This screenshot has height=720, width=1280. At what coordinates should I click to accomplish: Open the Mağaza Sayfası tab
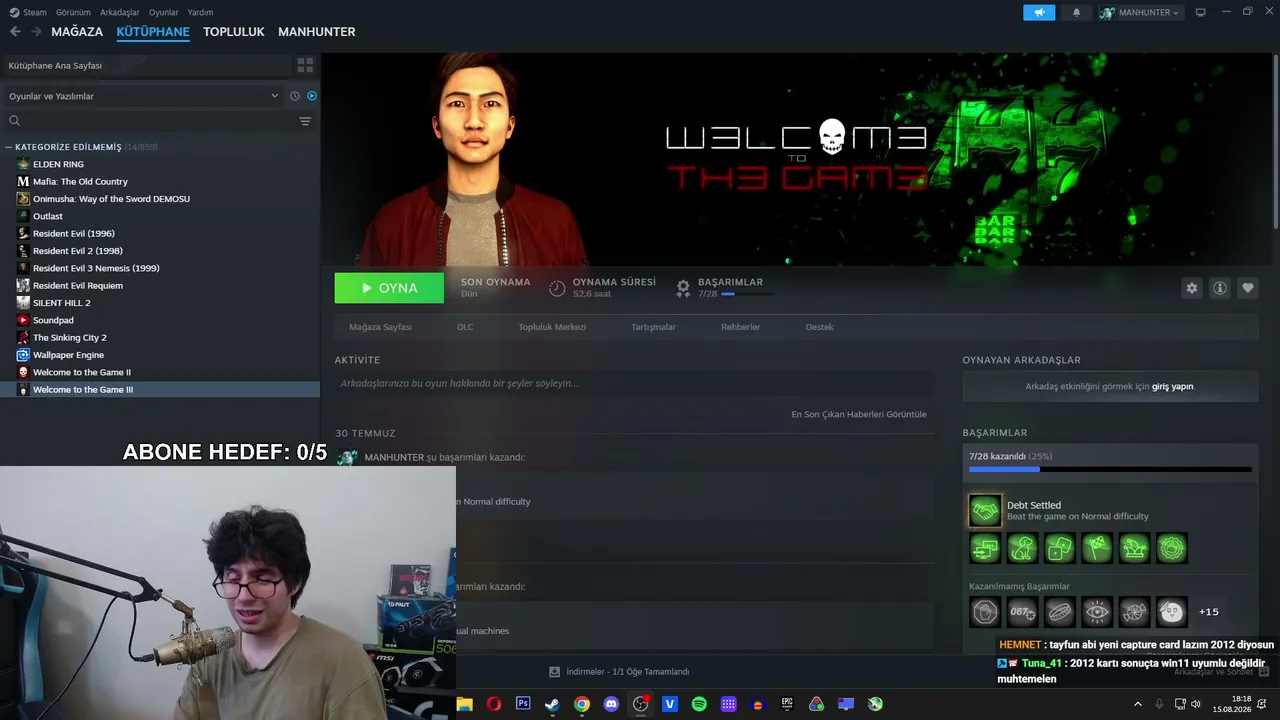380,327
